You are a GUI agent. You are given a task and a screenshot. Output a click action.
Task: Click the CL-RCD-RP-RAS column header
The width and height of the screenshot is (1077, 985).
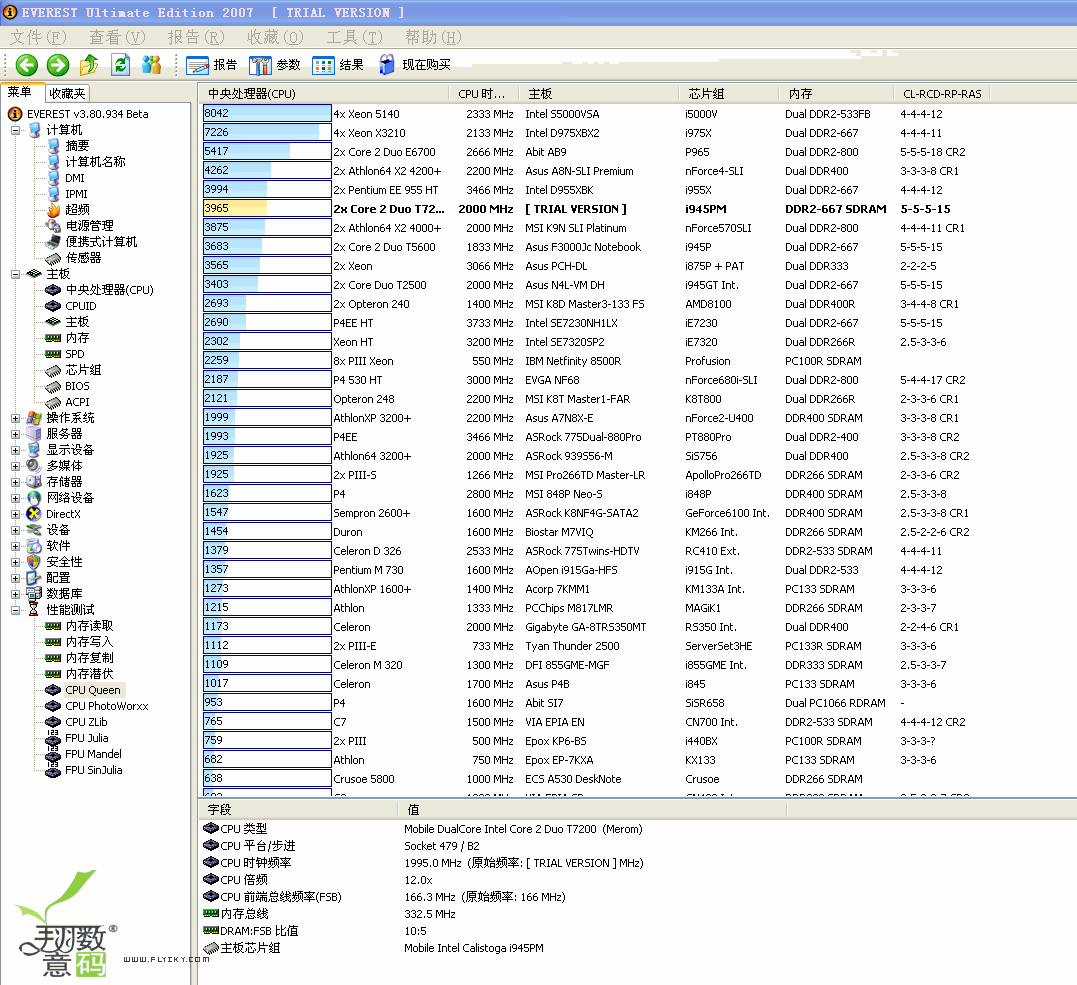(x=941, y=94)
